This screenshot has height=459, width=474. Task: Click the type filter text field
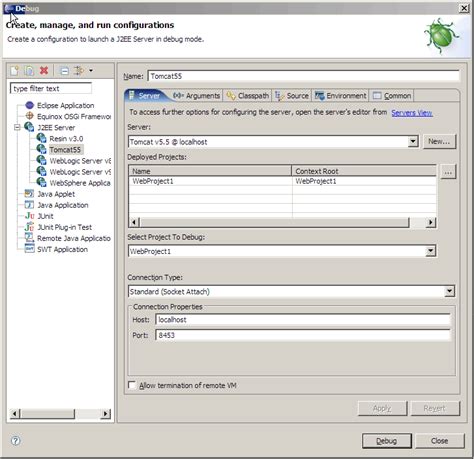point(51,88)
